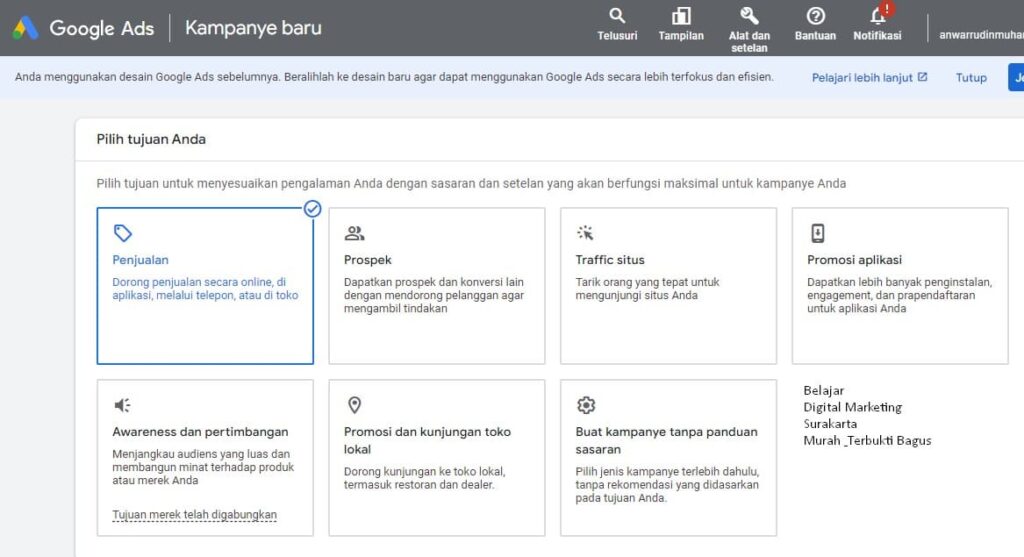
Task: Click the red notification alert badge
Action: (x=887, y=8)
